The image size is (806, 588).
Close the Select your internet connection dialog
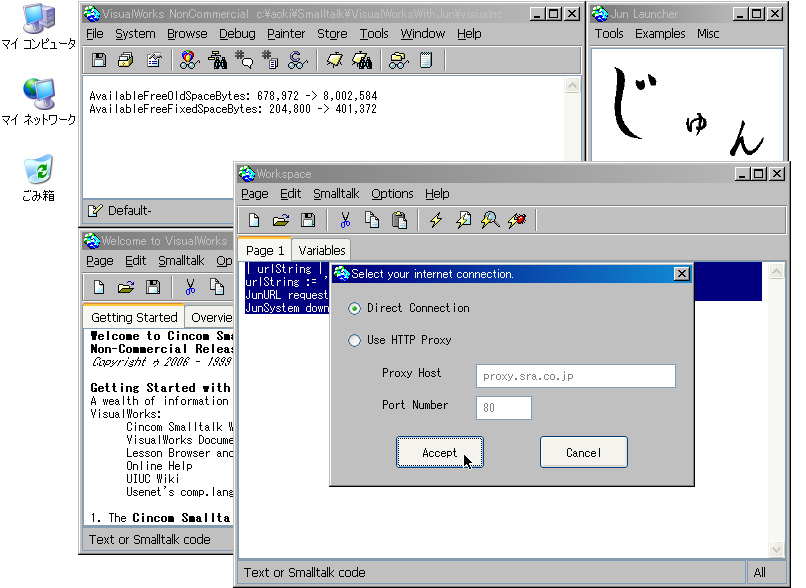[x=682, y=274]
